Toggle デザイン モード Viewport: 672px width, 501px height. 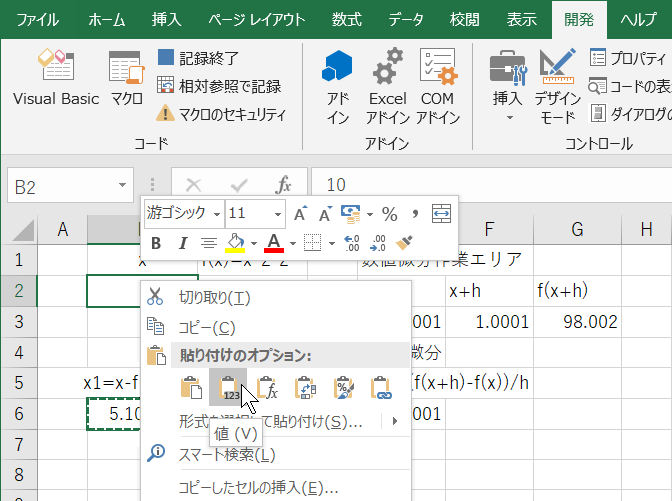[x=557, y=86]
